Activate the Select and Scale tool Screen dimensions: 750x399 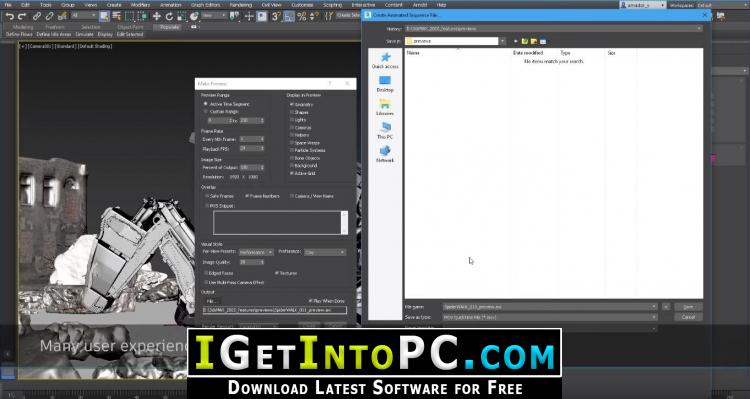[182, 16]
